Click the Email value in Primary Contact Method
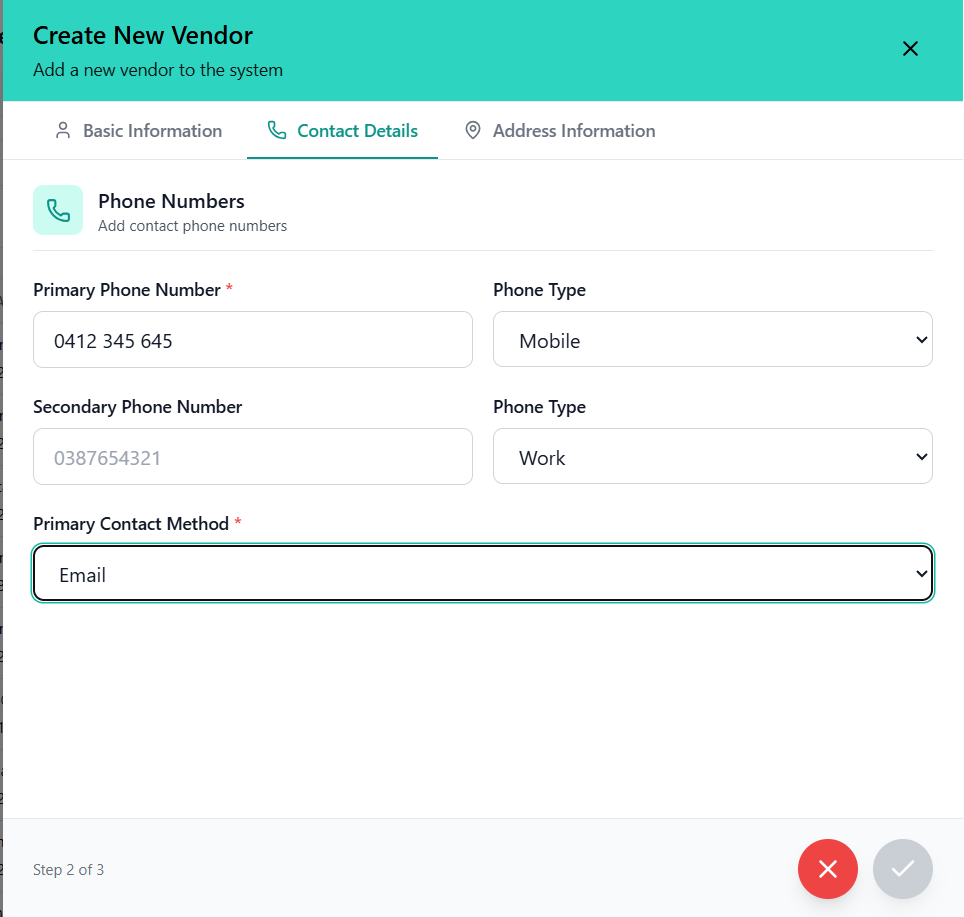The height and width of the screenshot is (917, 964). coord(81,574)
